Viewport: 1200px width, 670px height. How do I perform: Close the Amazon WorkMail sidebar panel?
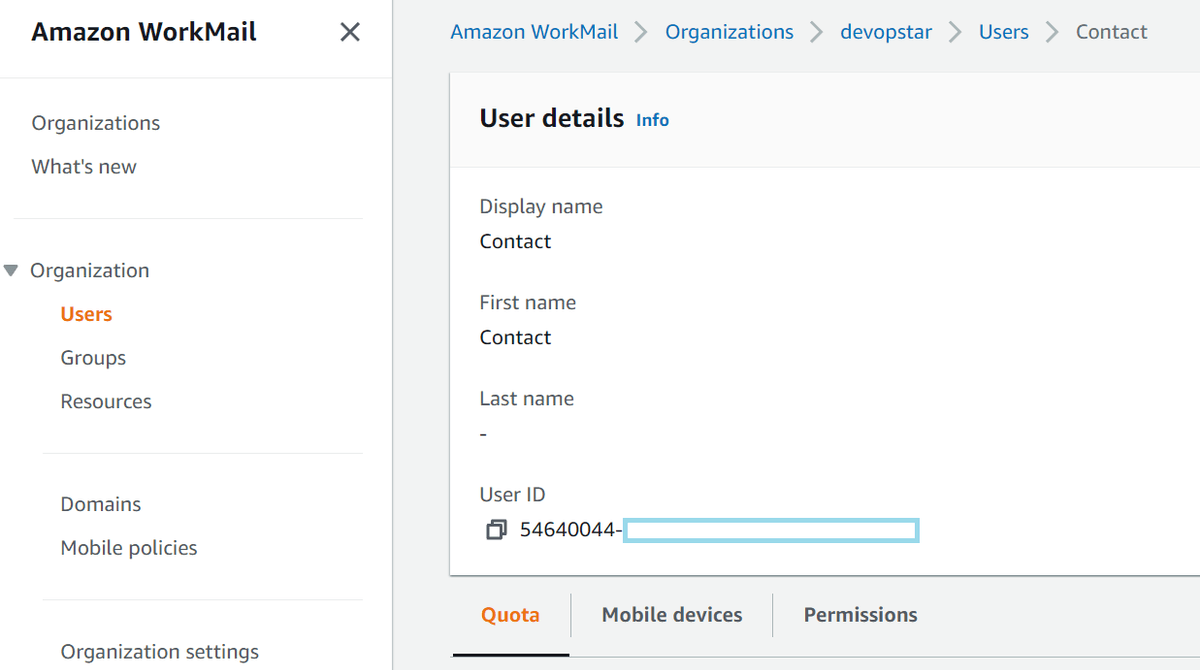(349, 31)
